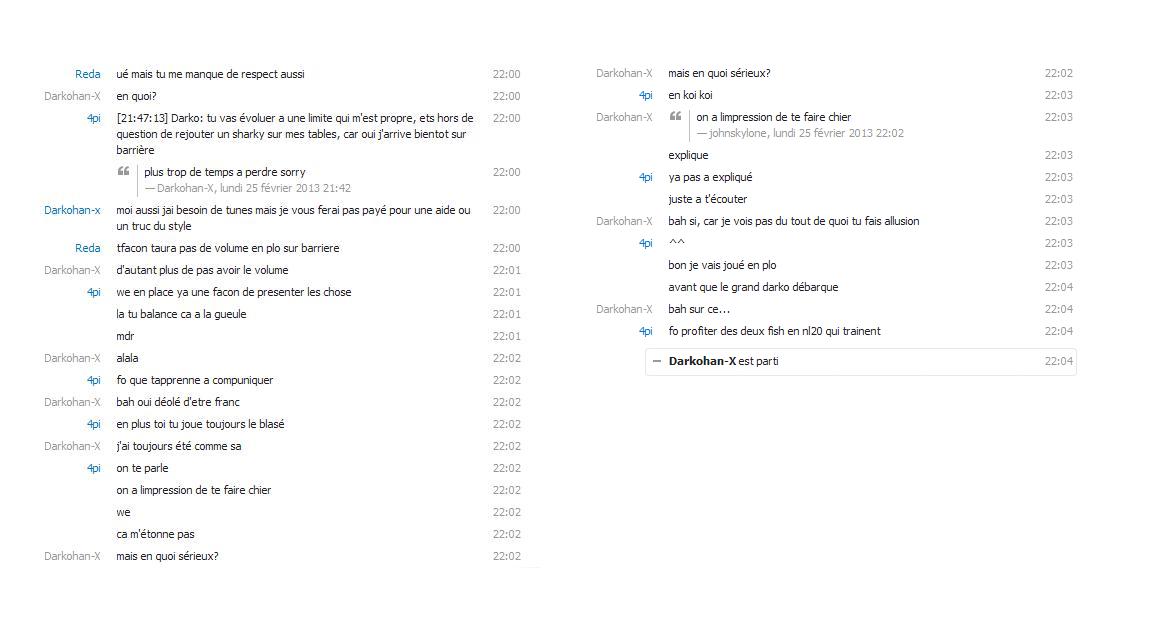1175x641 pixels.
Task: Click bold Darkohan-X name in "est parti" notice
Action: [702, 361]
